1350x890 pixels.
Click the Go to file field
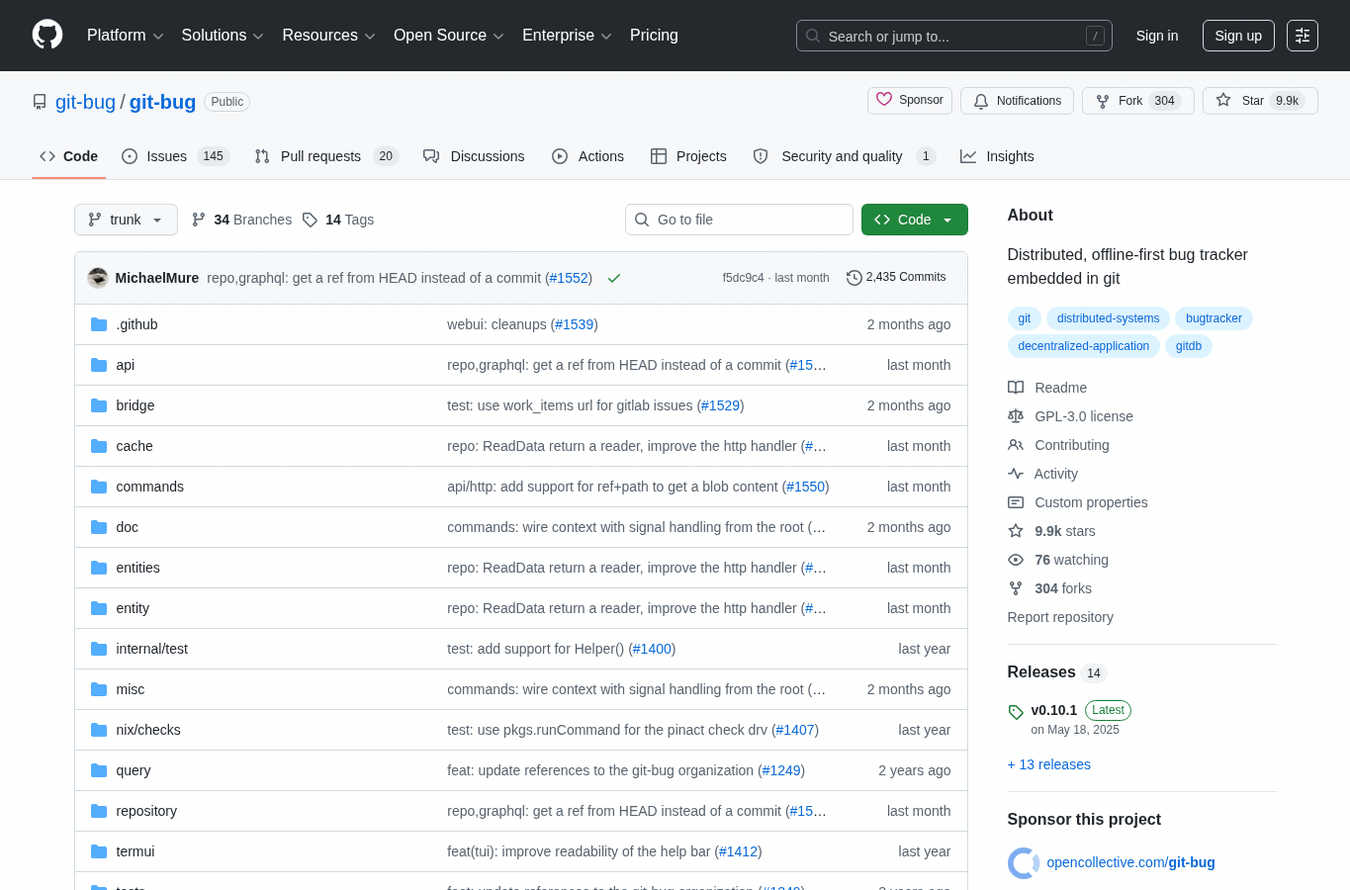[x=739, y=220]
